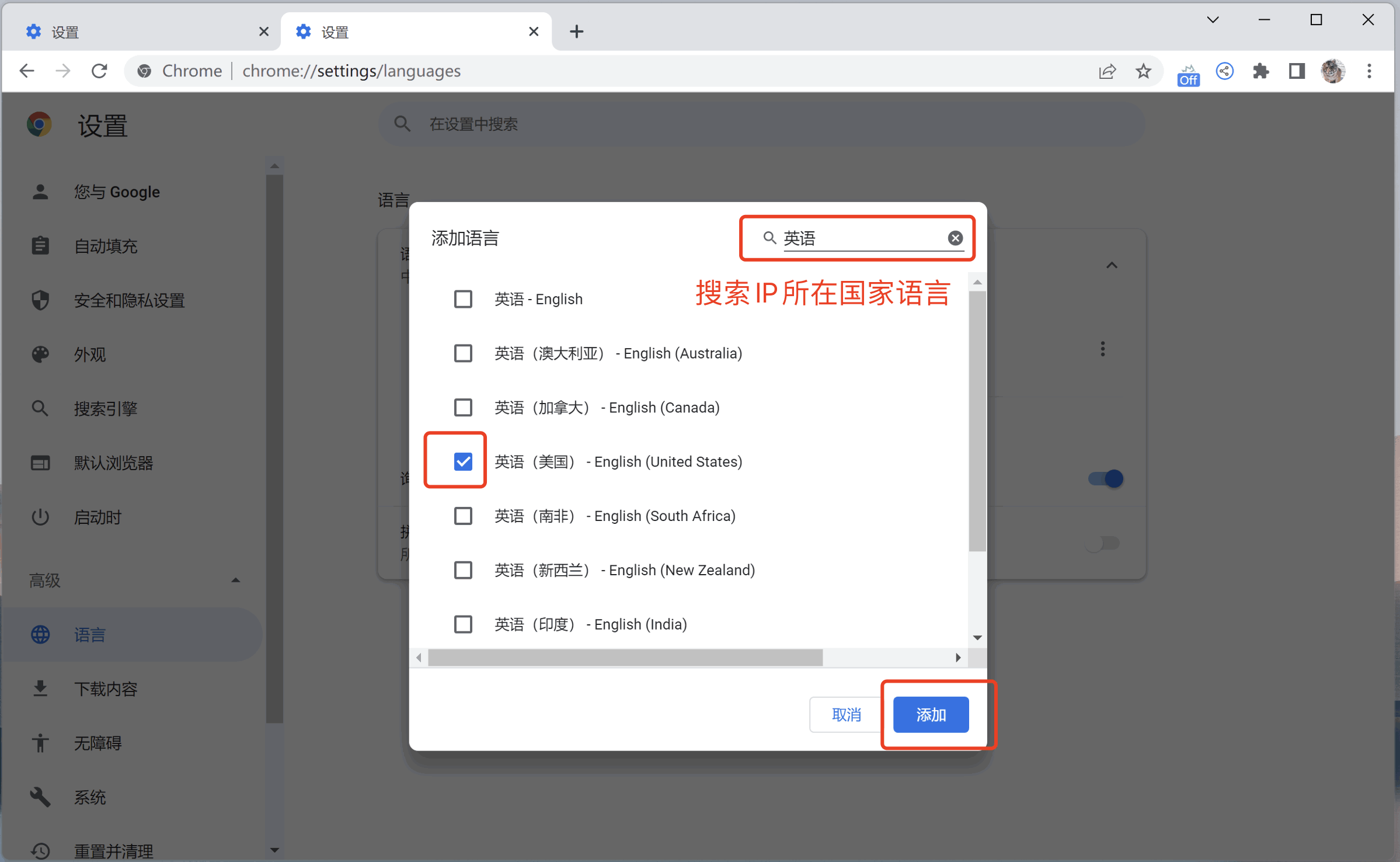This screenshot has height=862, width=1400.
Task: Click the share page icon
Action: [1107, 71]
